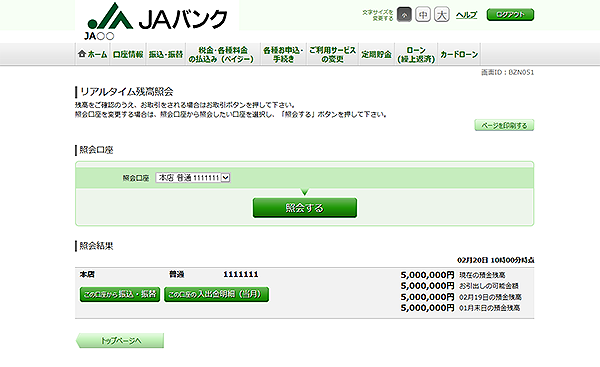
Task: Open 各種お申込・手続き menu
Action: [x=283, y=54]
